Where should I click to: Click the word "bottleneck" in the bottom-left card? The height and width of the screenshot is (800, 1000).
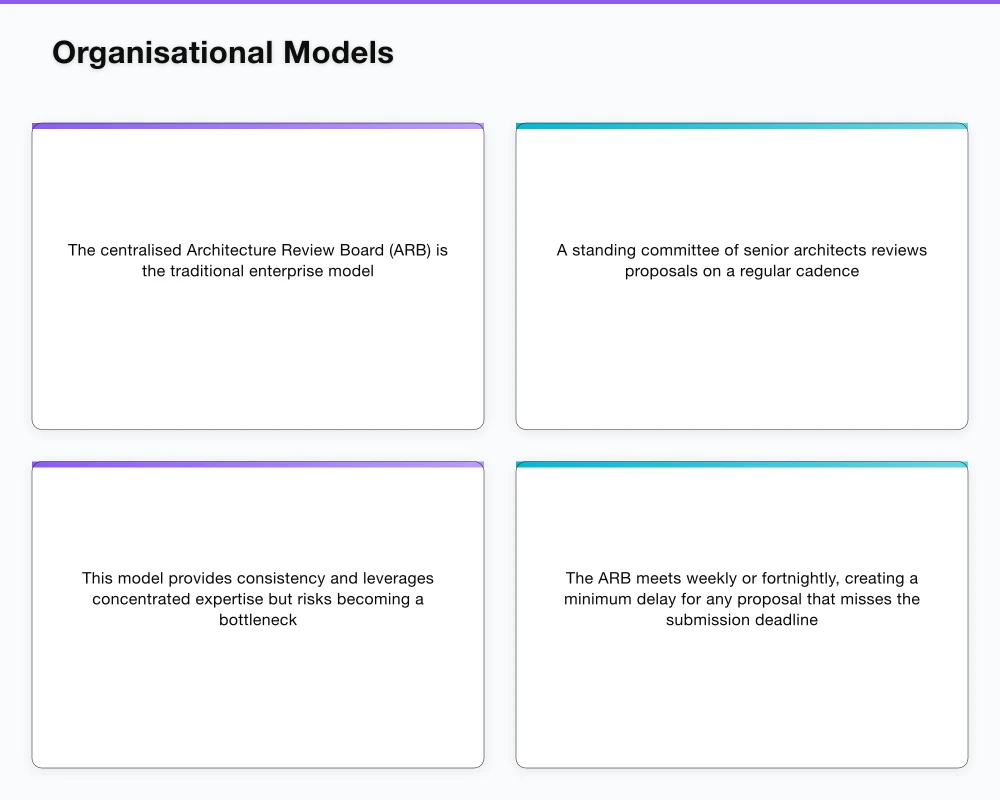pos(258,620)
